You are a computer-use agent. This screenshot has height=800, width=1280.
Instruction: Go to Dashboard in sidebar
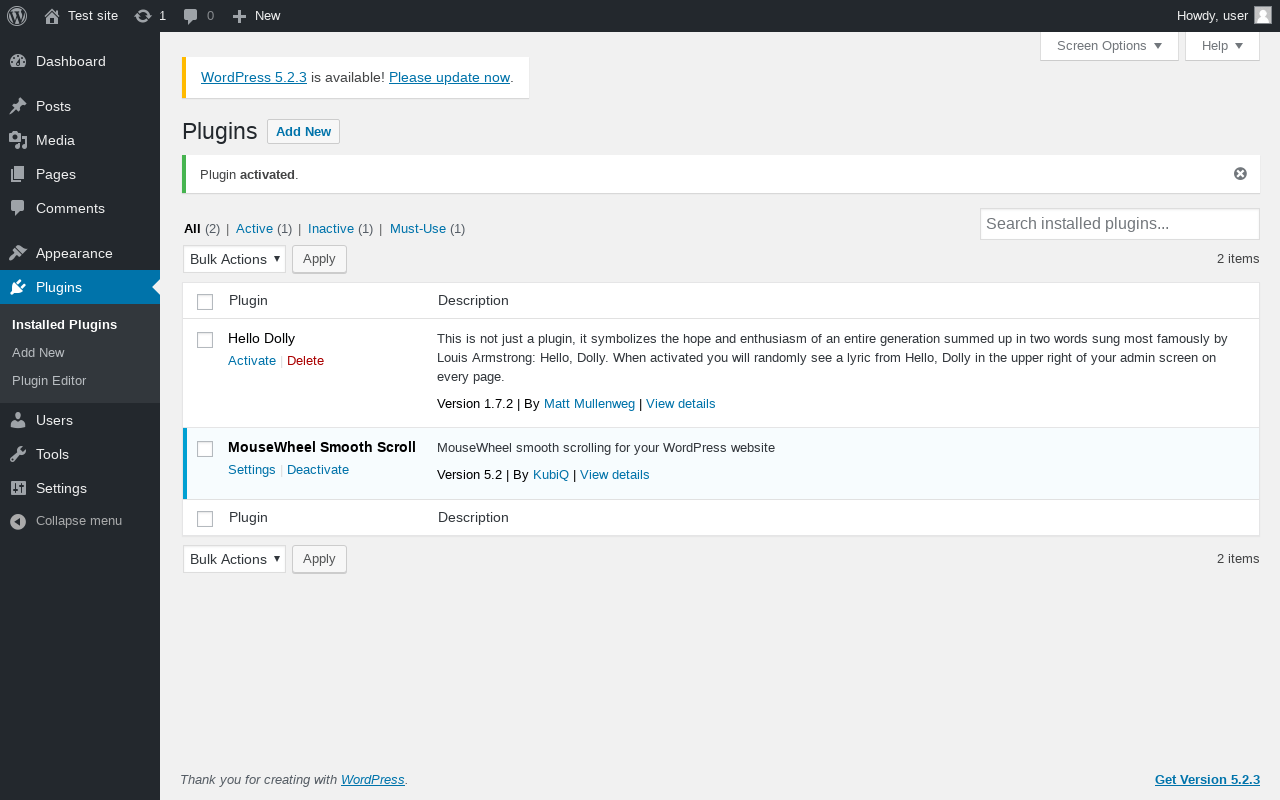[80, 61]
